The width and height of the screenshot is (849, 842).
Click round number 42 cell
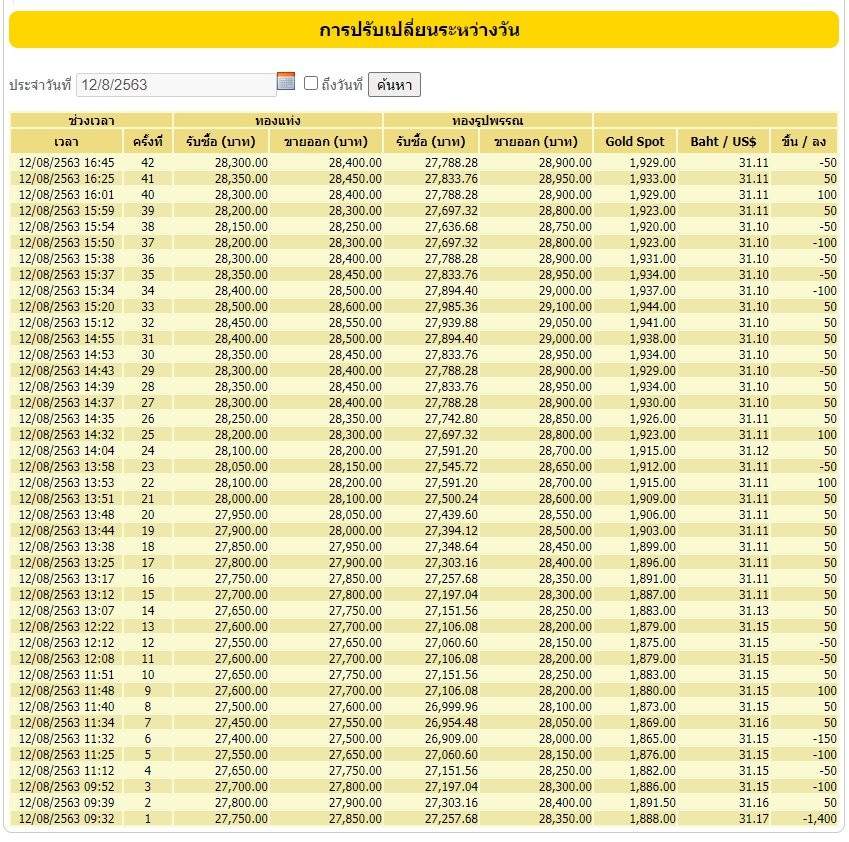click(x=148, y=162)
